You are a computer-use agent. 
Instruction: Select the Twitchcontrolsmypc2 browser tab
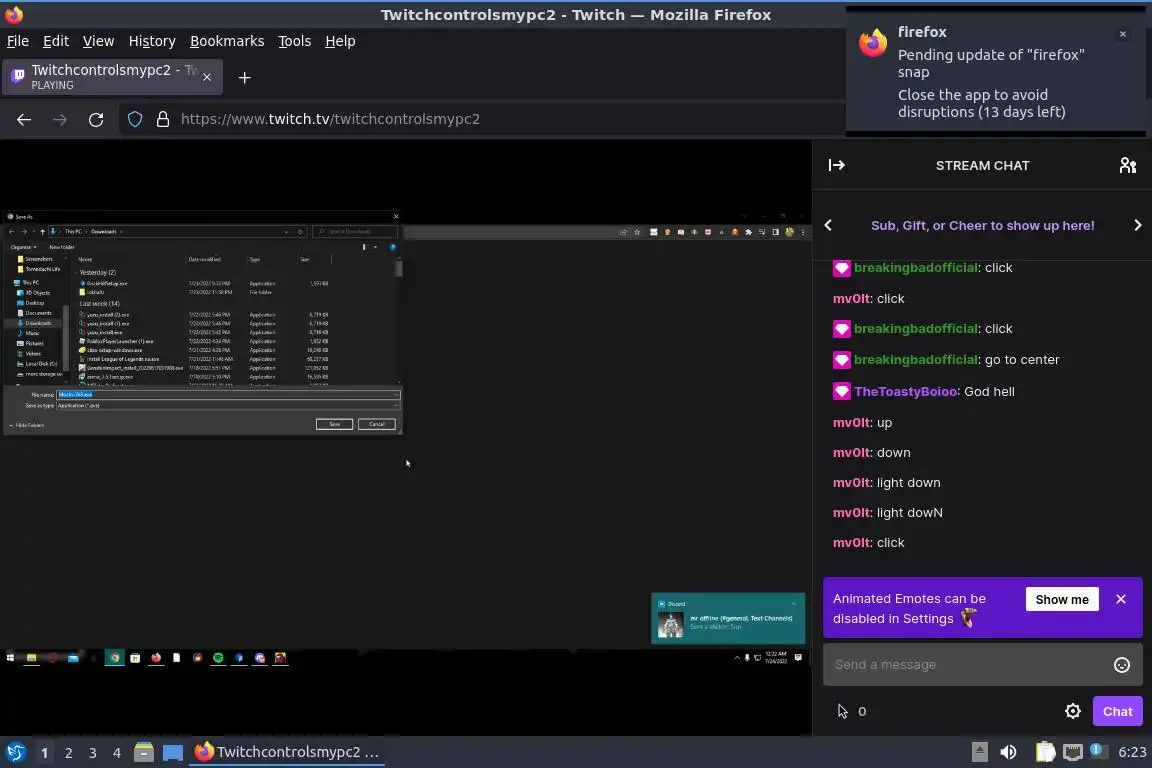tap(110, 77)
